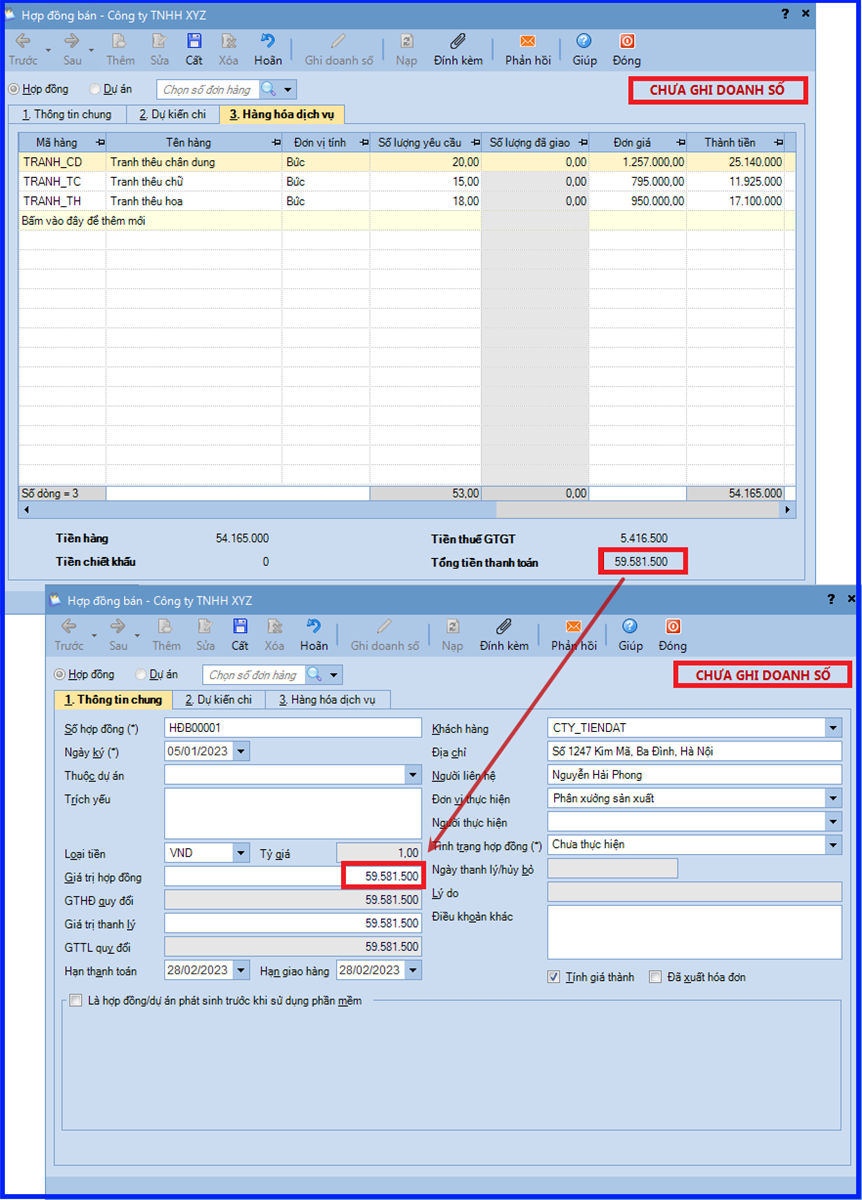
Task: Click Thêm icon in top window toolbar
Action: pyautogui.click(x=120, y=41)
